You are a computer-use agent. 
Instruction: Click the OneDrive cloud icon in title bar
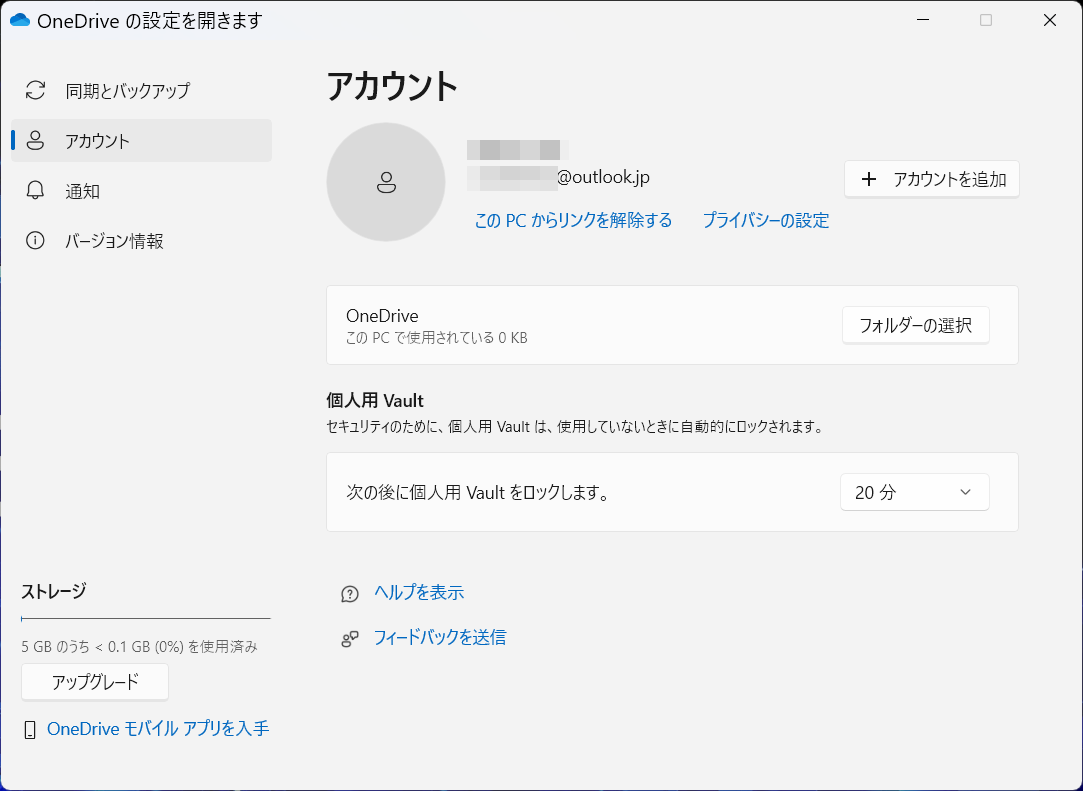click(x=20, y=20)
